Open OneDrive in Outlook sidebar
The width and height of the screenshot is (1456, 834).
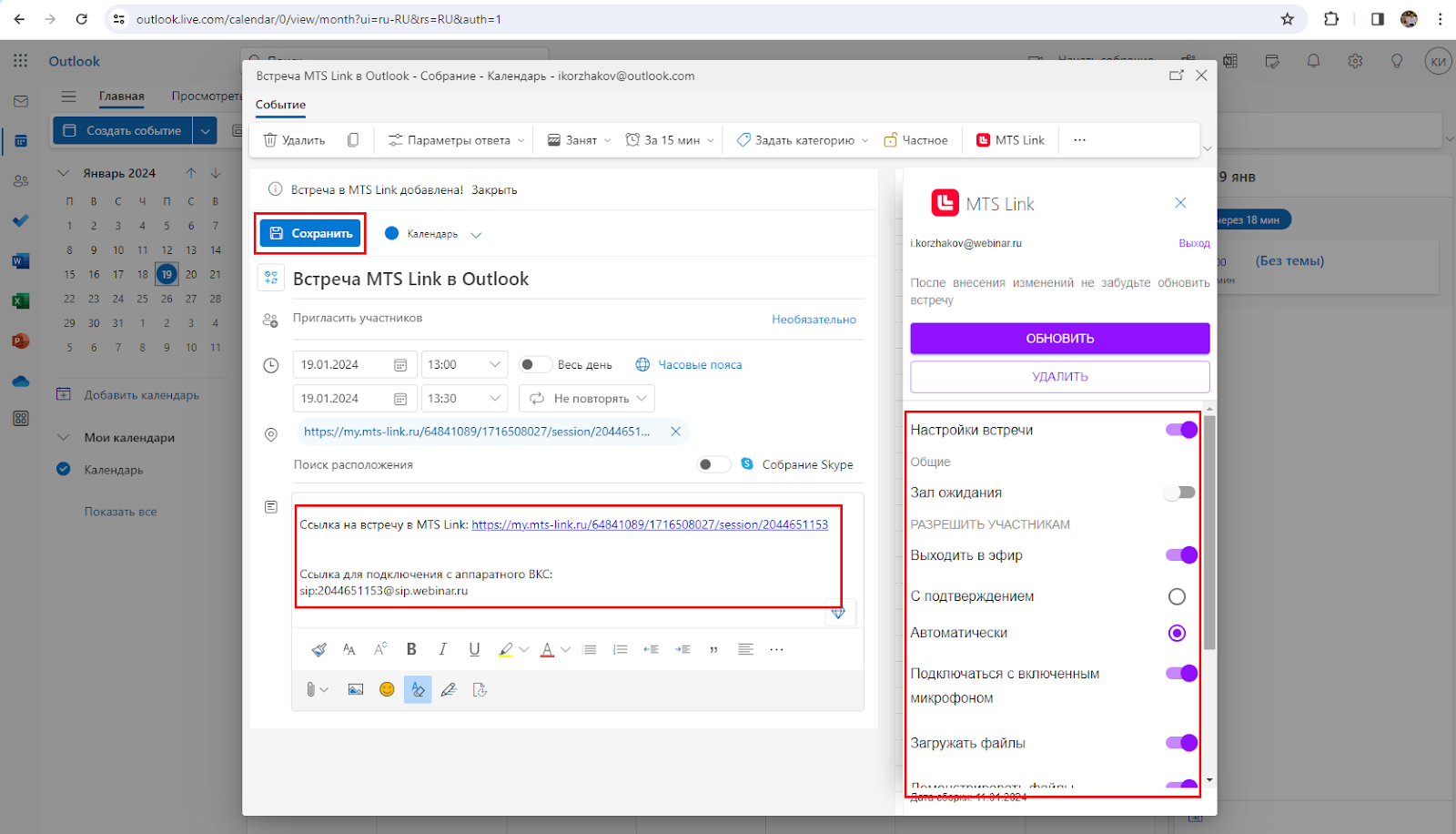(20, 381)
